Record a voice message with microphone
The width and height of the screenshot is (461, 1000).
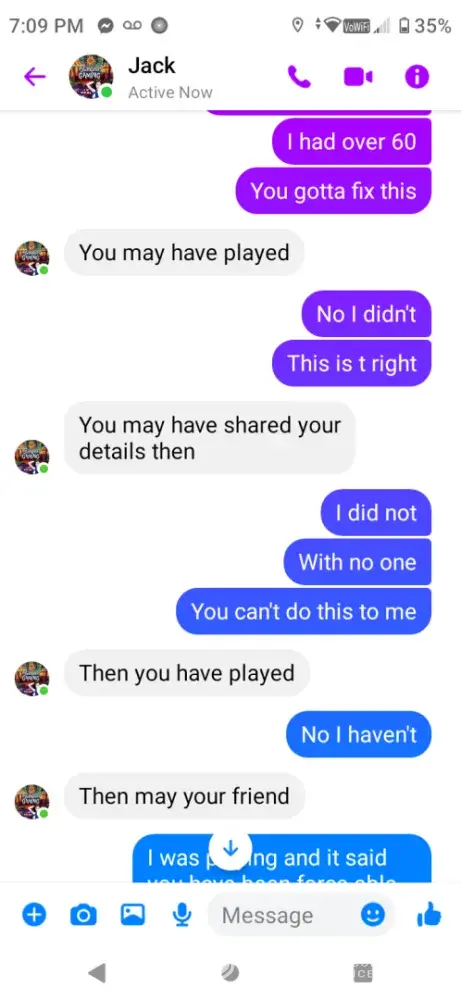point(182,916)
